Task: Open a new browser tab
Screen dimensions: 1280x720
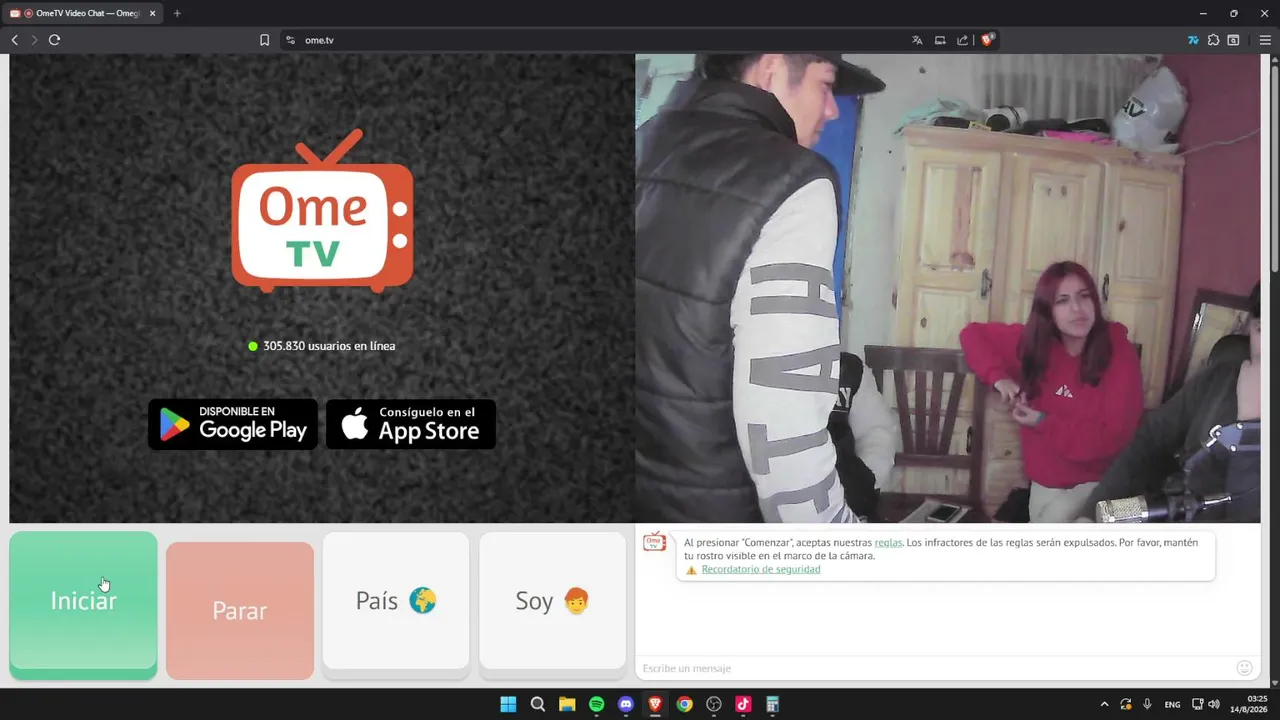Action: [x=177, y=13]
